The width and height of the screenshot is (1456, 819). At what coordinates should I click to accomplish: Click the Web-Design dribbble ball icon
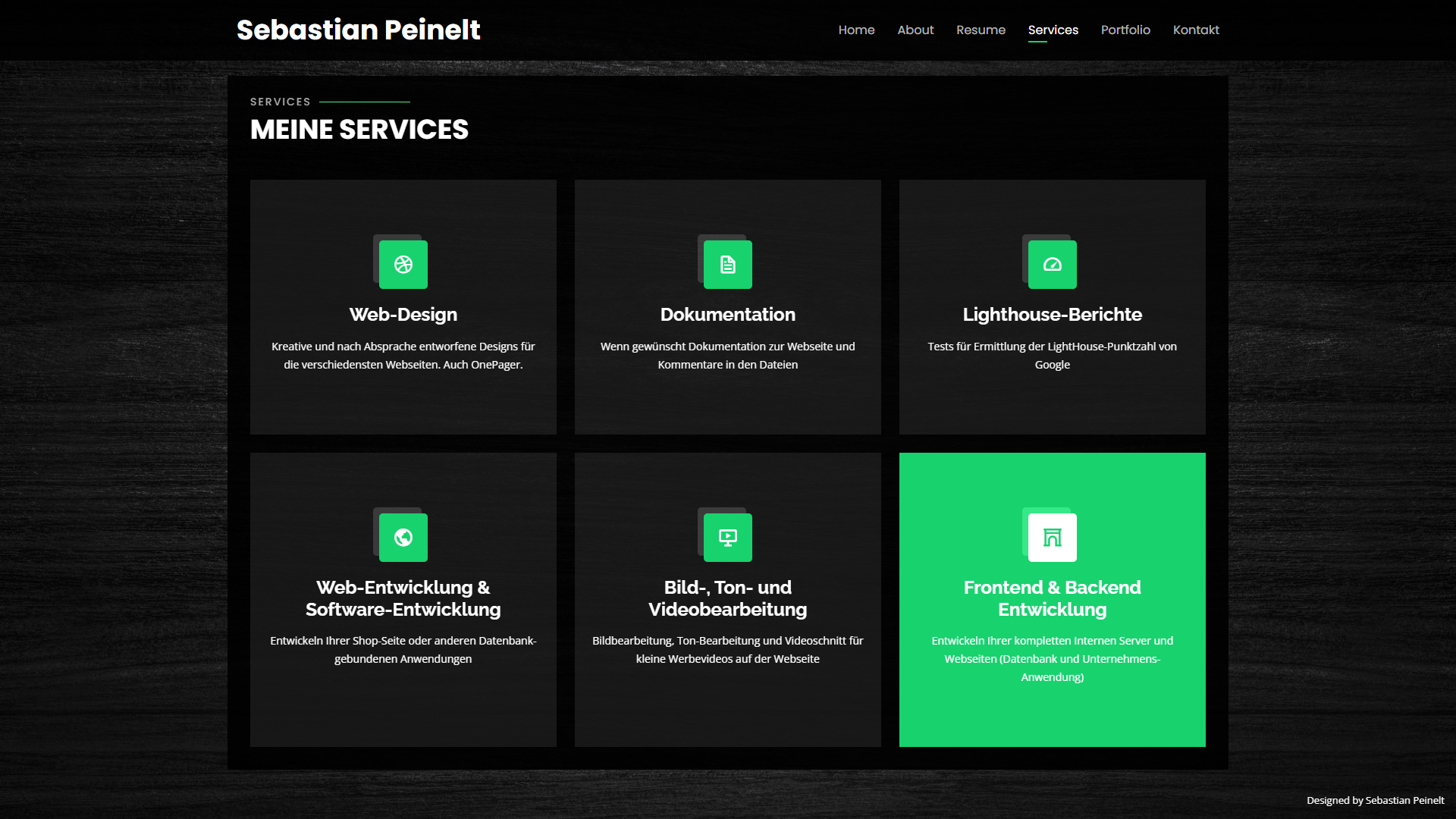(x=403, y=265)
